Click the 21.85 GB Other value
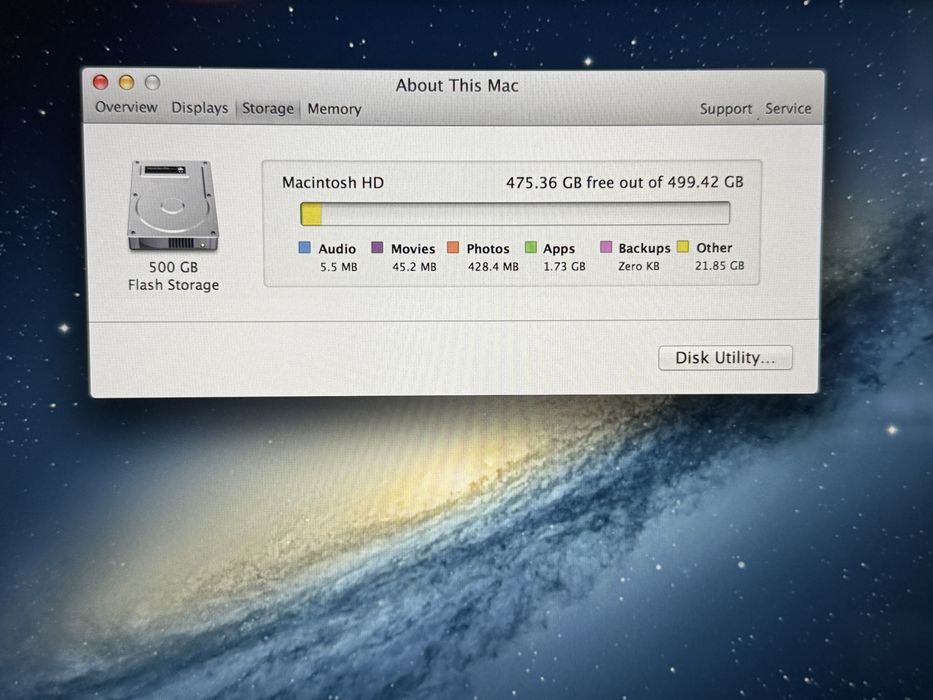This screenshot has height=700, width=933. click(x=719, y=265)
